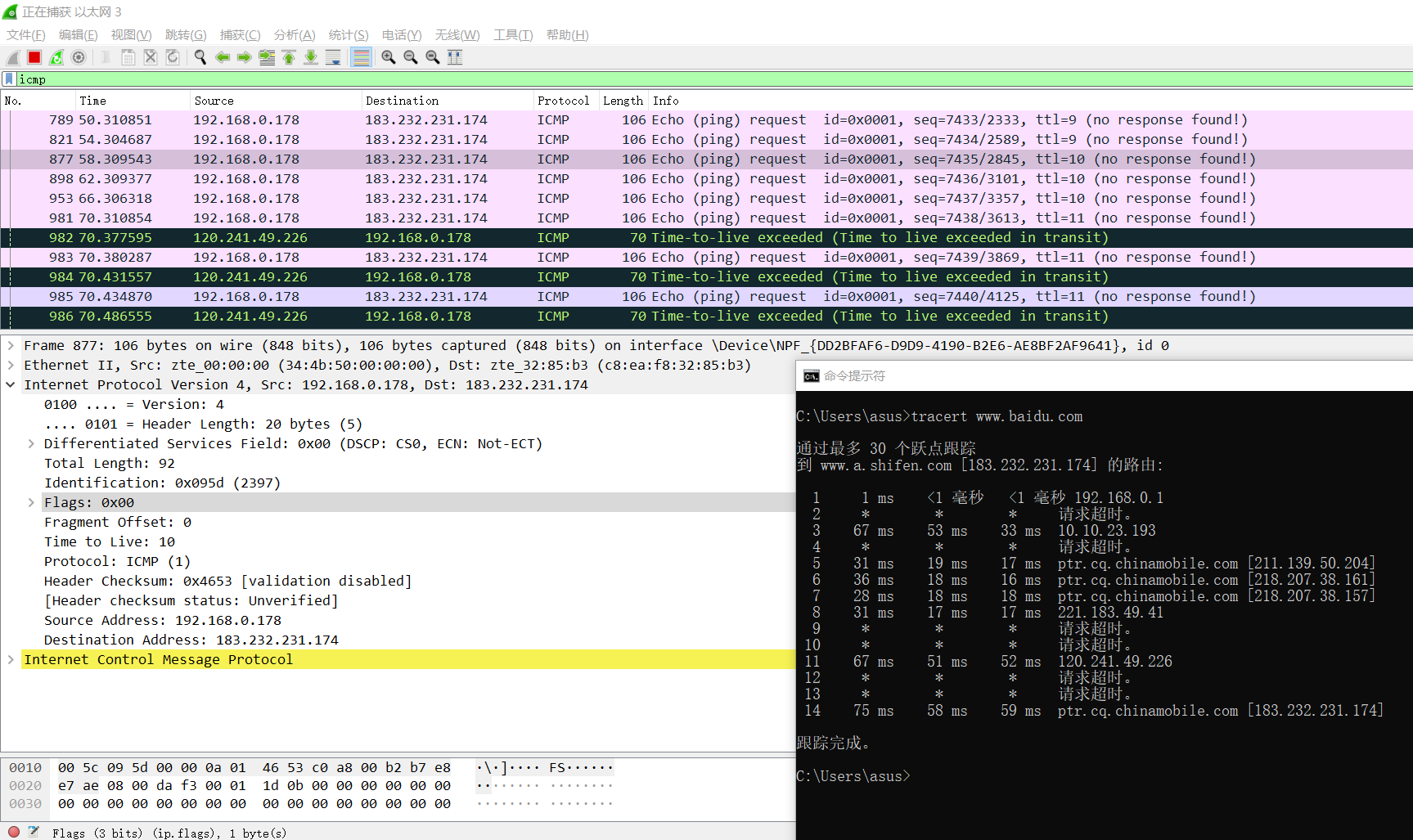Open the 文件(F) menu
1413x840 pixels.
click(x=26, y=35)
